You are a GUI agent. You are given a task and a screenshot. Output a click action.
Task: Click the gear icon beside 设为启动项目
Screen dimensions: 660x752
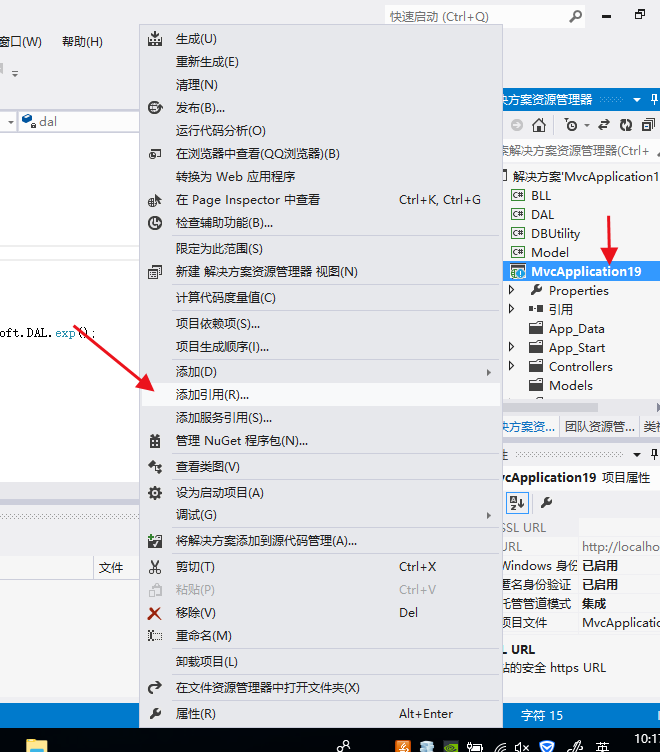[x=154, y=493]
